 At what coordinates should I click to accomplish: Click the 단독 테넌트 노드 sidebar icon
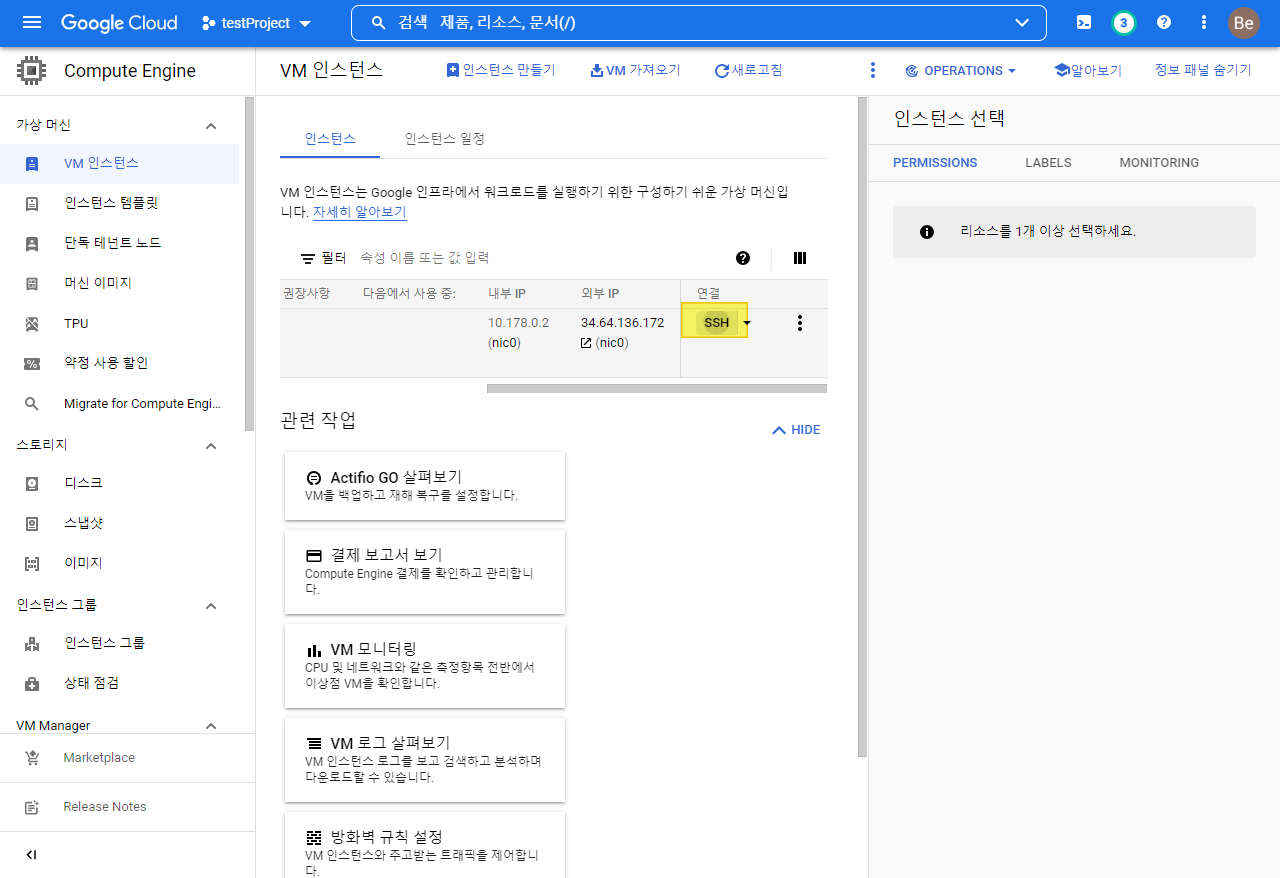click(x=32, y=244)
